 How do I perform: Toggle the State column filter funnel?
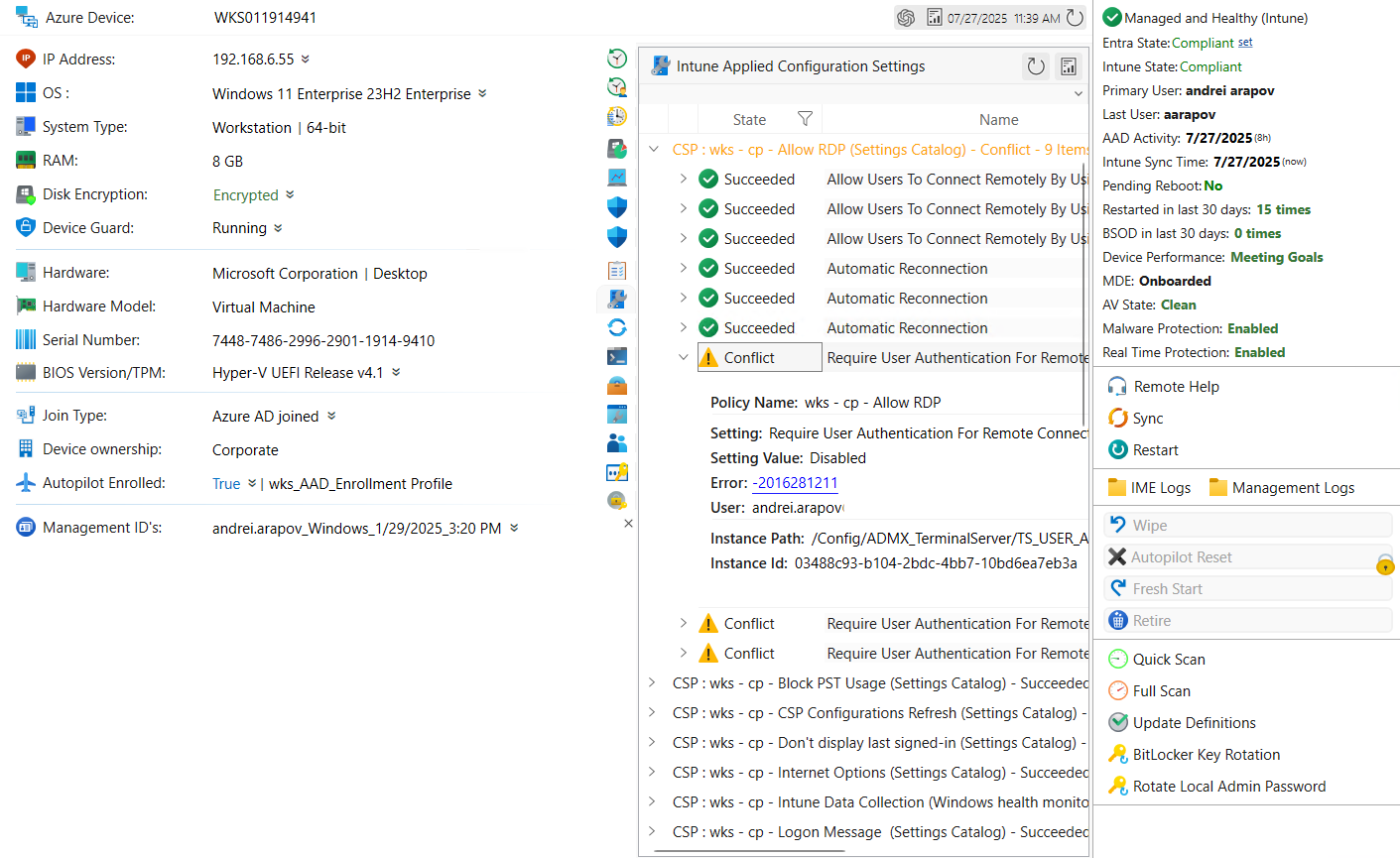(x=806, y=119)
